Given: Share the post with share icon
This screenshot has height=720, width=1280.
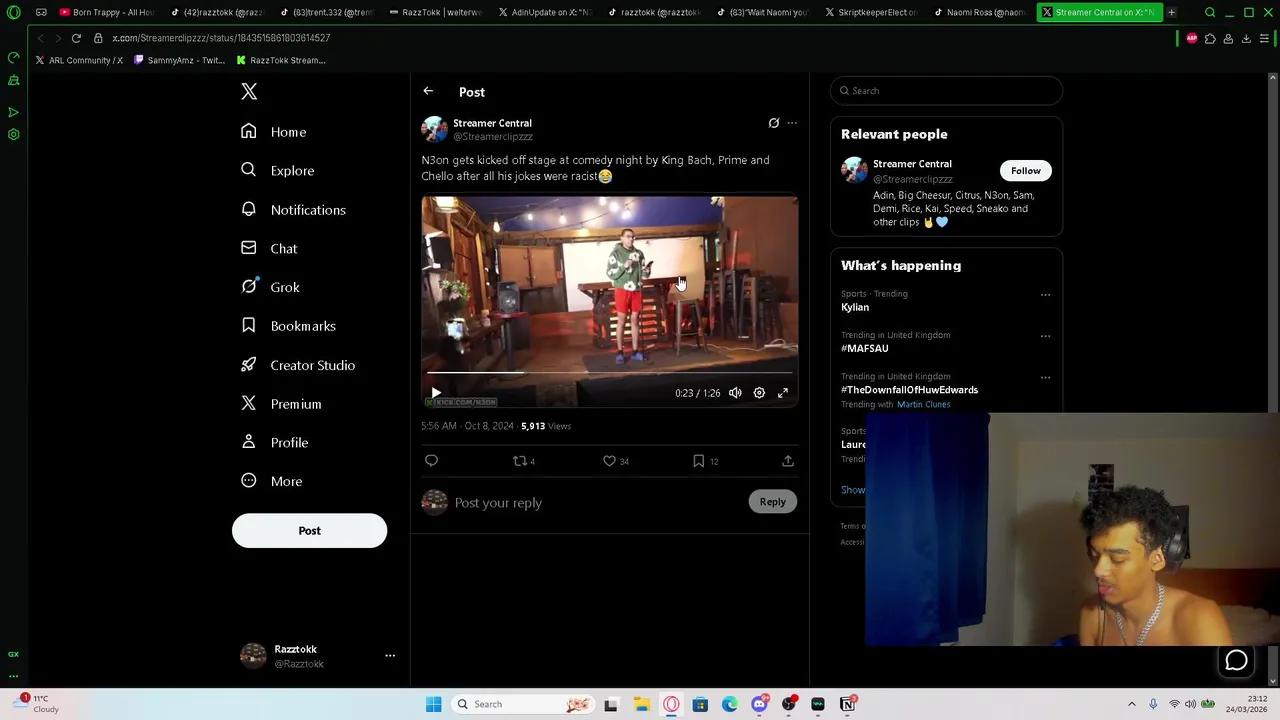Looking at the screenshot, I should pyautogui.click(x=788, y=461).
